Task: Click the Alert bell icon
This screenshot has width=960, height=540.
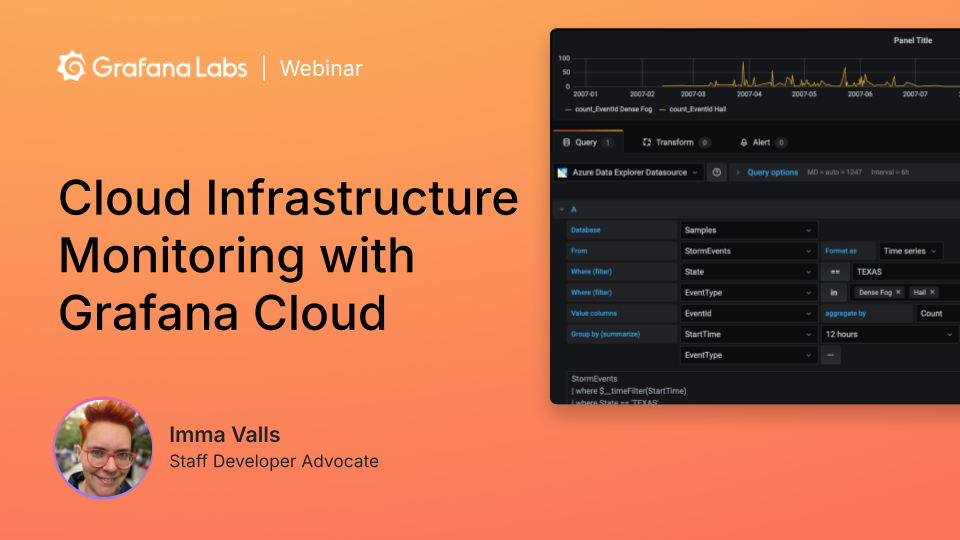Action: tap(743, 143)
